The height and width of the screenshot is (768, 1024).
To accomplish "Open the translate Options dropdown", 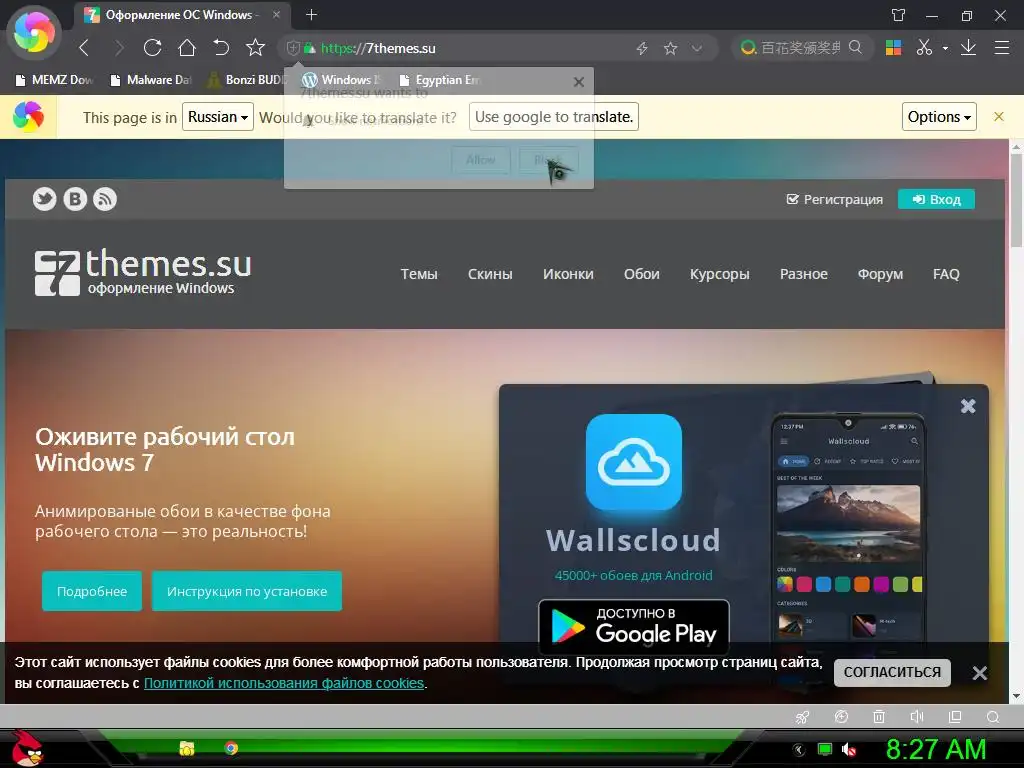I will click(x=939, y=117).
